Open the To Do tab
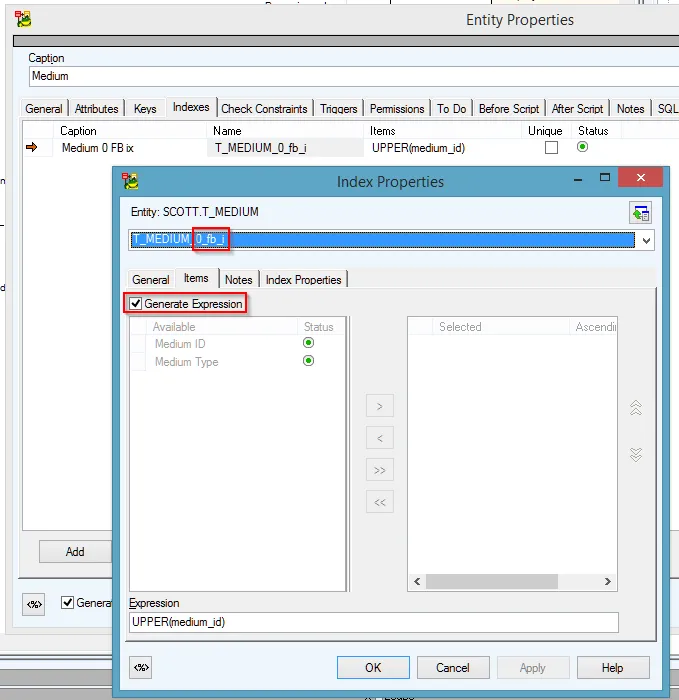This screenshot has width=679, height=700. [451, 109]
